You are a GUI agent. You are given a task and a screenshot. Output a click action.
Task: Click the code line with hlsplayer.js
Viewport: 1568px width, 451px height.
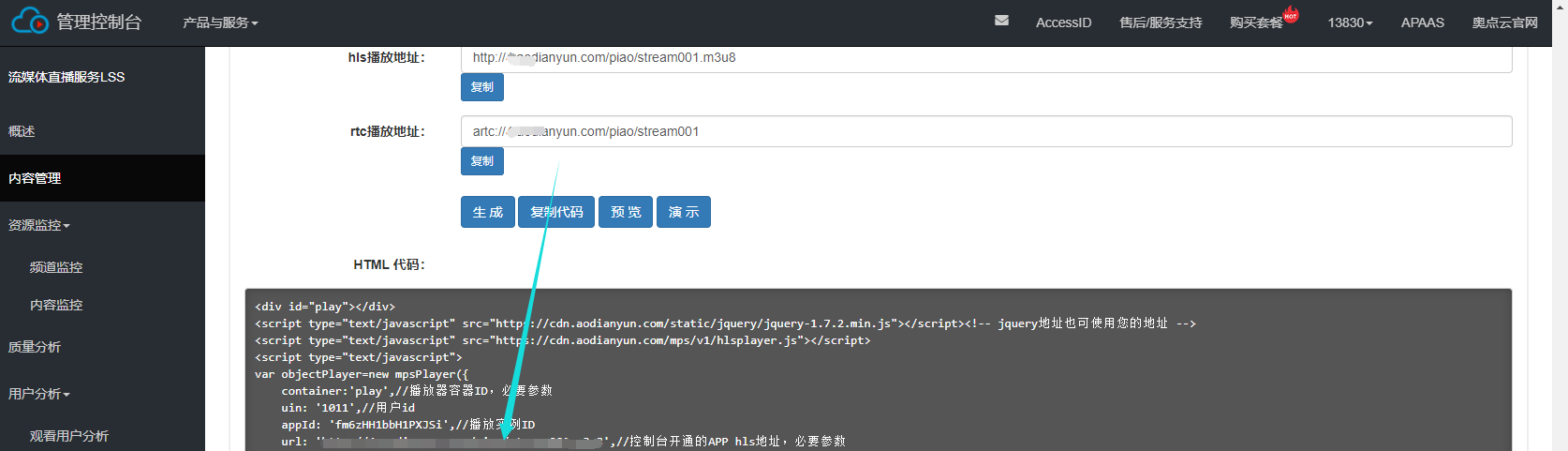(563, 340)
